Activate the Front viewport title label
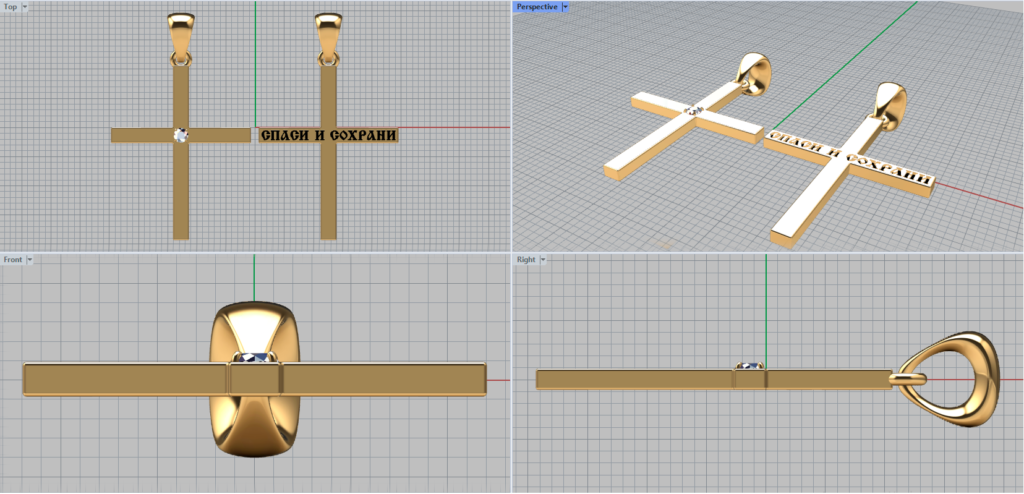This screenshot has height=494, width=1024. (x=13, y=259)
